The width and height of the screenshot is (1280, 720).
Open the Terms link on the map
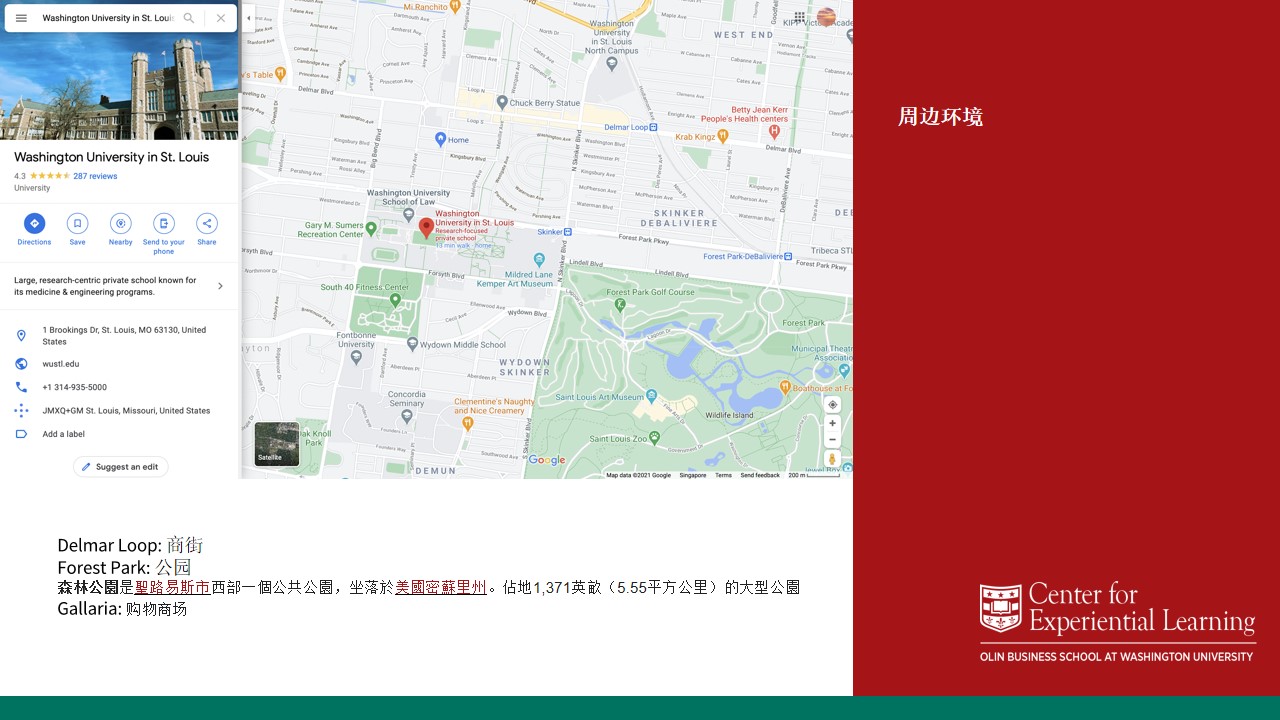[723, 475]
